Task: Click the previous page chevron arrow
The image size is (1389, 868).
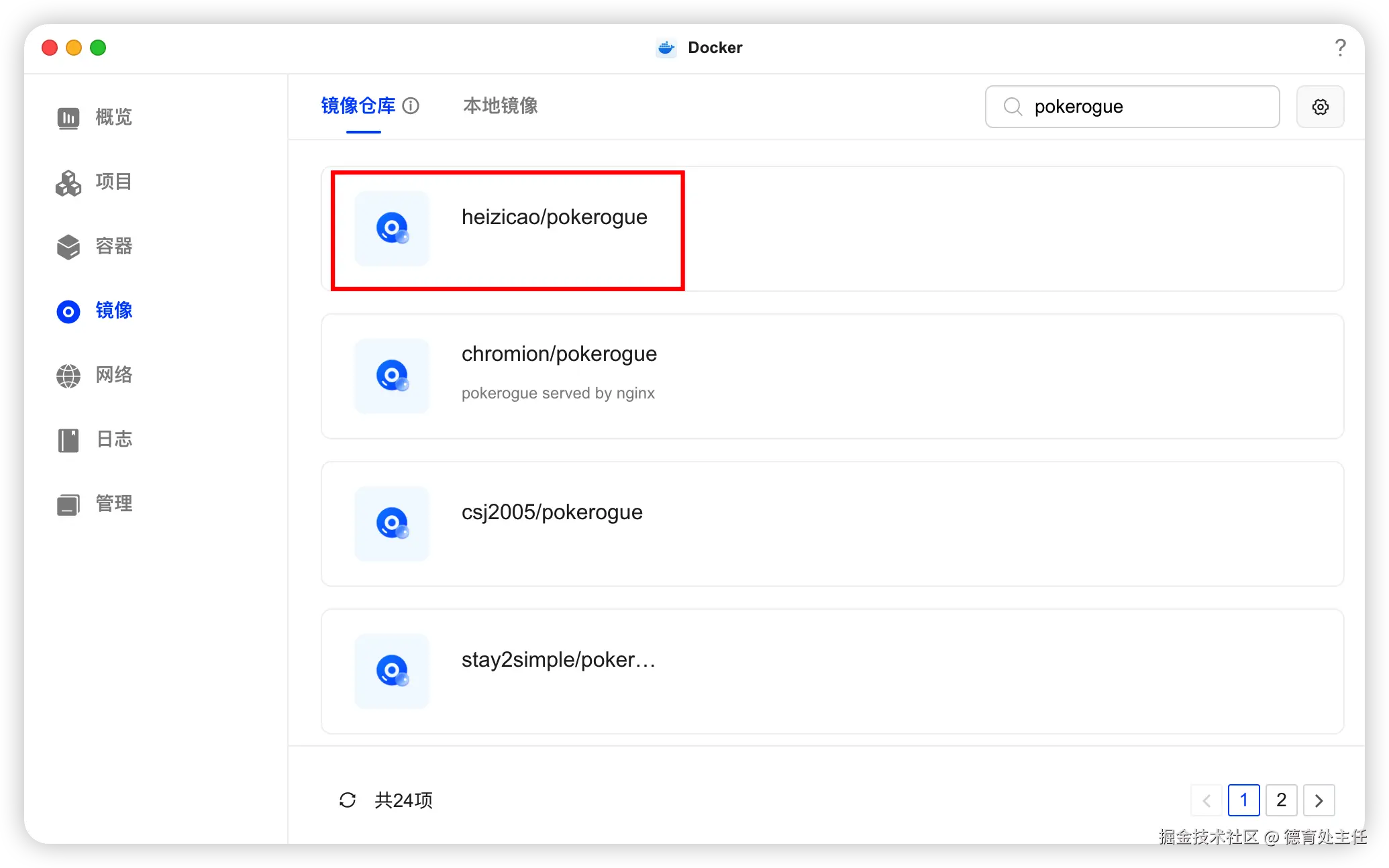Action: 1206,800
